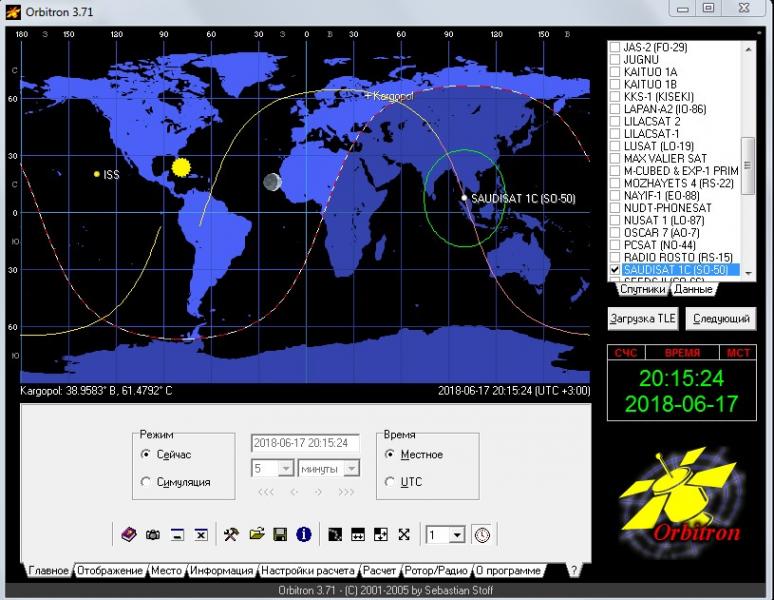Image resolution: width=774 pixels, height=600 pixels.
Task: Switch to the Ротор/Радио tab
Action: tap(436, 571)
